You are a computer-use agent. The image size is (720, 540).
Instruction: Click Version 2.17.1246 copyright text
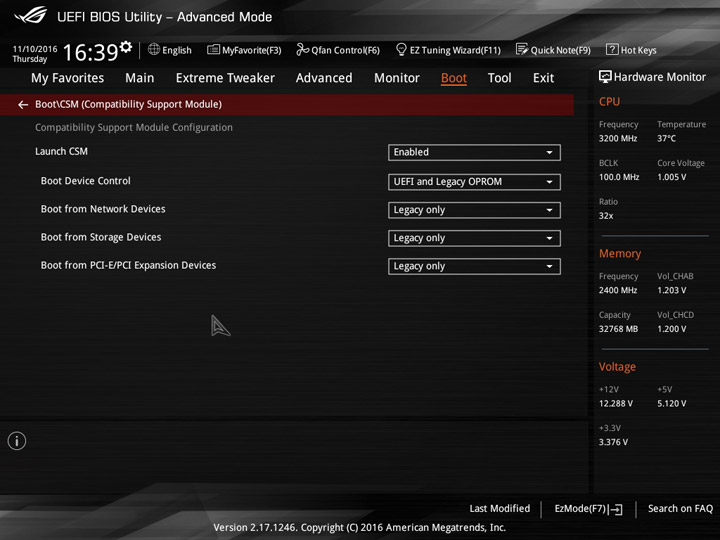(360, 528)
